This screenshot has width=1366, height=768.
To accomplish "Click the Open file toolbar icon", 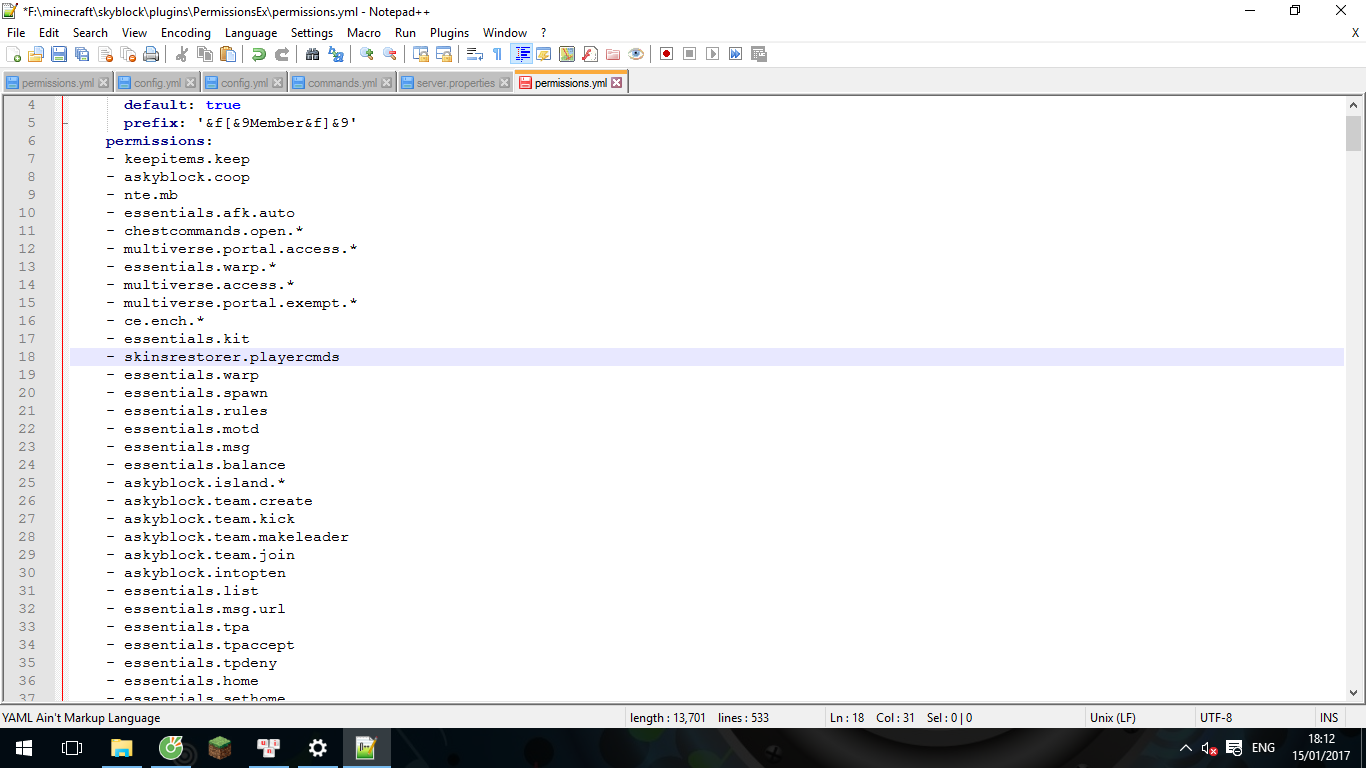I will tap(36, 54).
